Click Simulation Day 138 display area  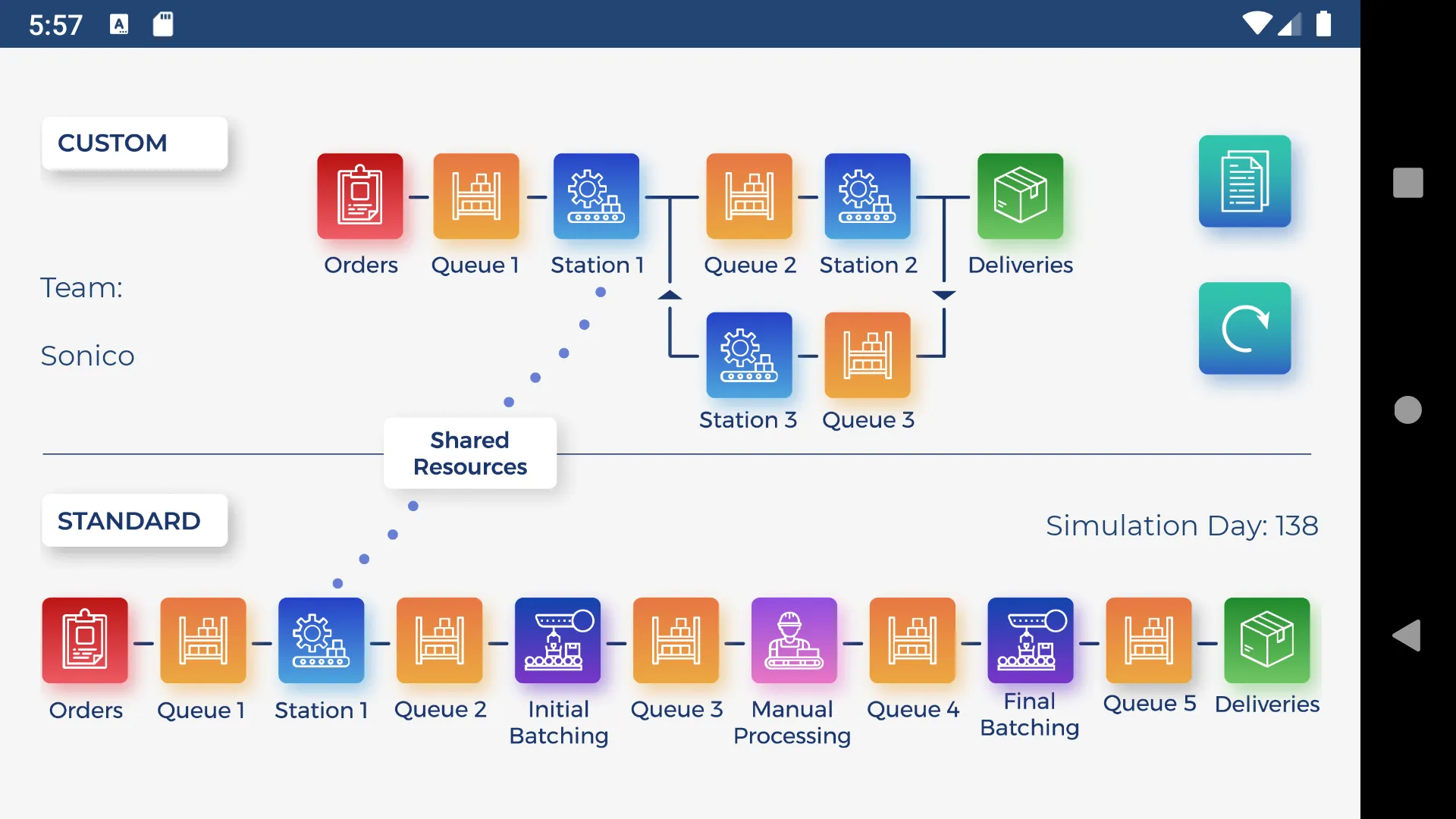tap(1183, 525)
